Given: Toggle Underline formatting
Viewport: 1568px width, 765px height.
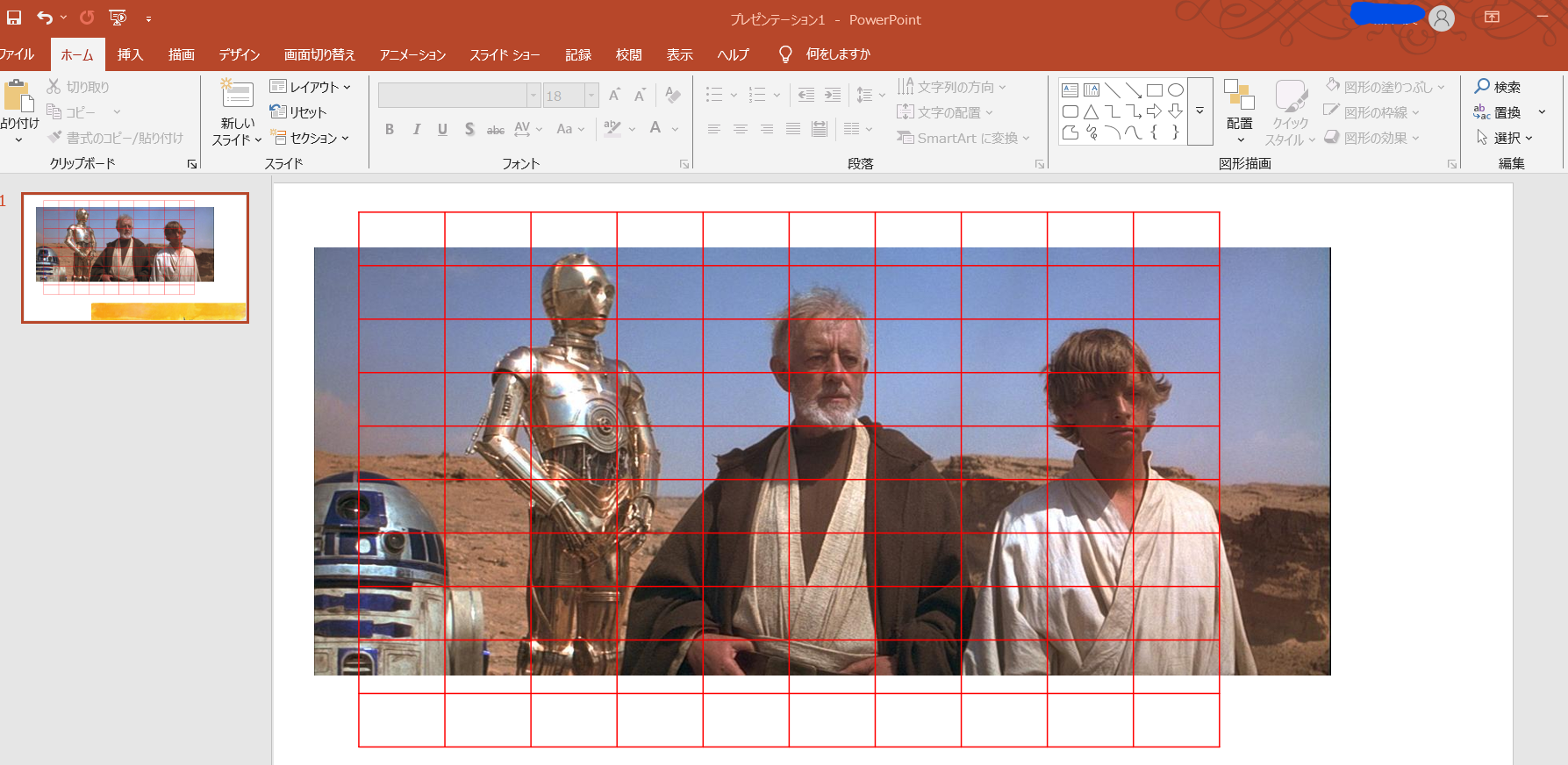Looking at the screenshot, I should (x=442, y=129).
